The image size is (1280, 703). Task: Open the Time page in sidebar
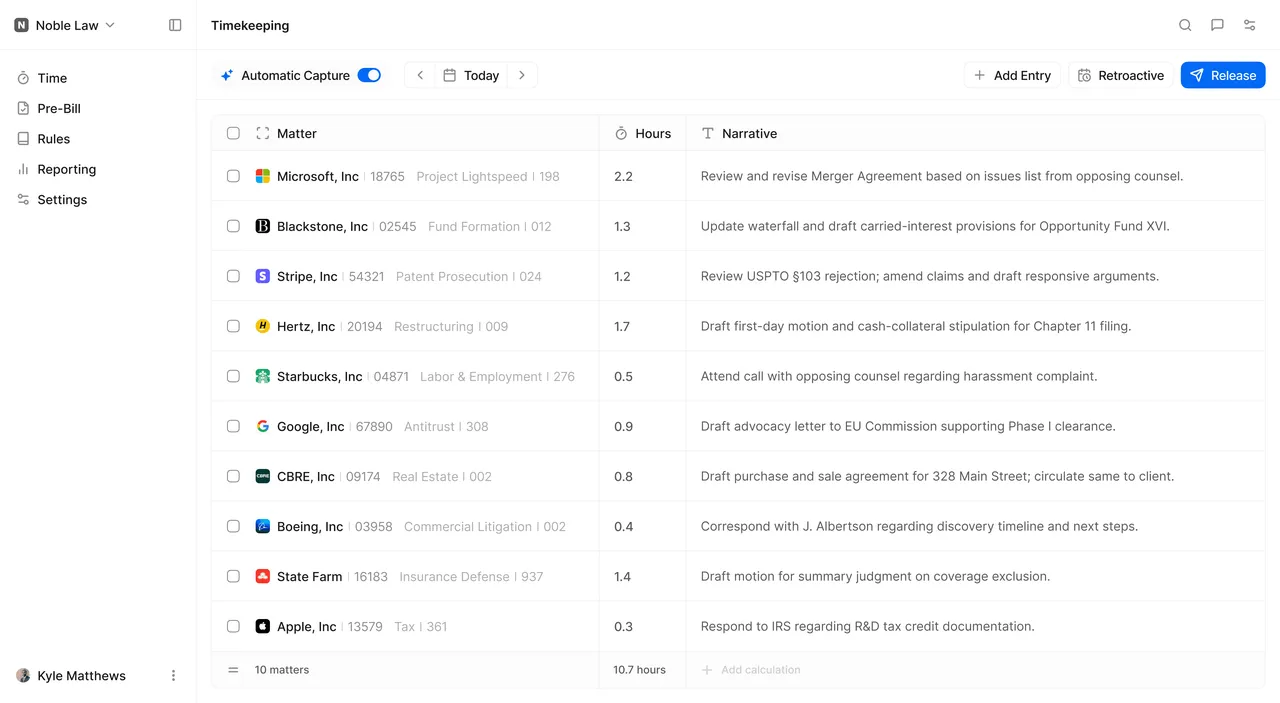(98, 78)
